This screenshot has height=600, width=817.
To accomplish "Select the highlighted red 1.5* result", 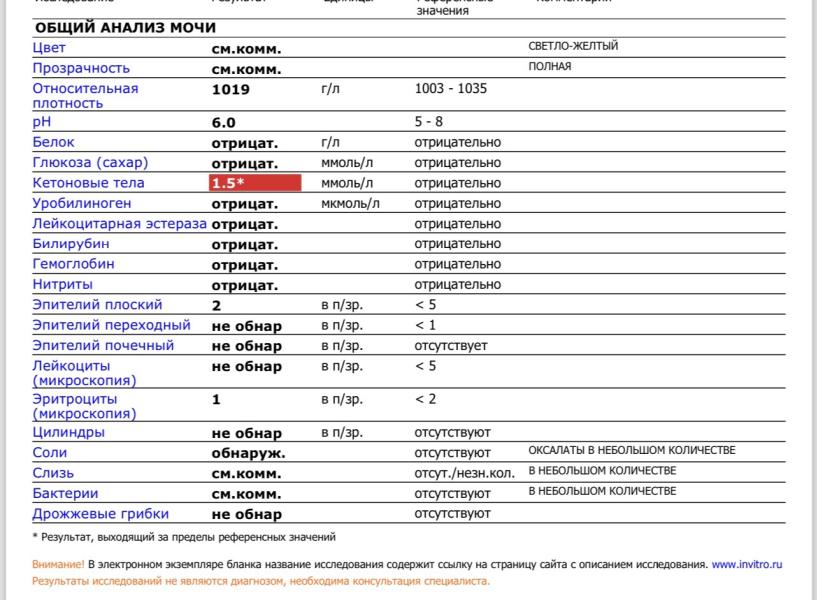I will point(255,183).
